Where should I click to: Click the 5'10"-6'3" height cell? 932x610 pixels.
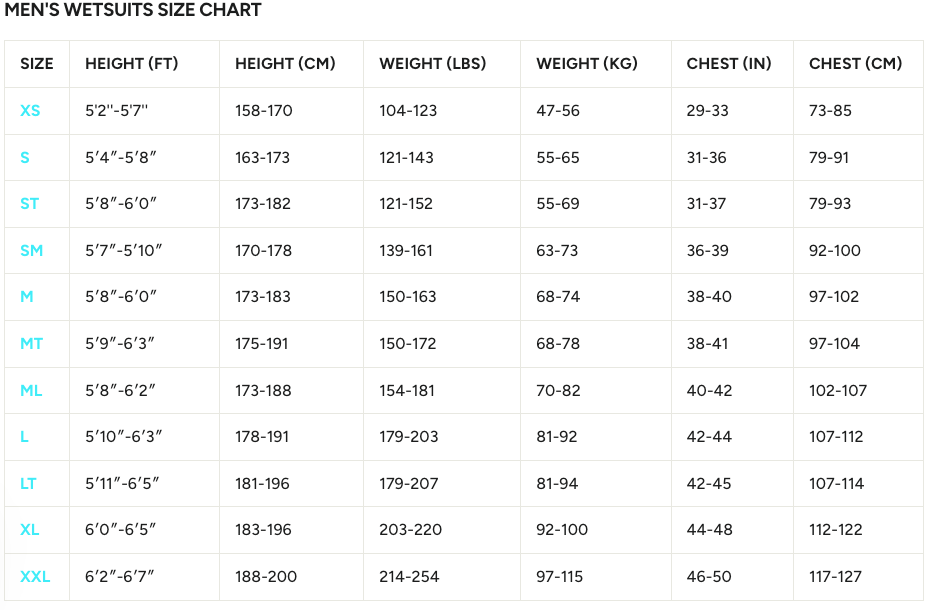coord(124,437)
